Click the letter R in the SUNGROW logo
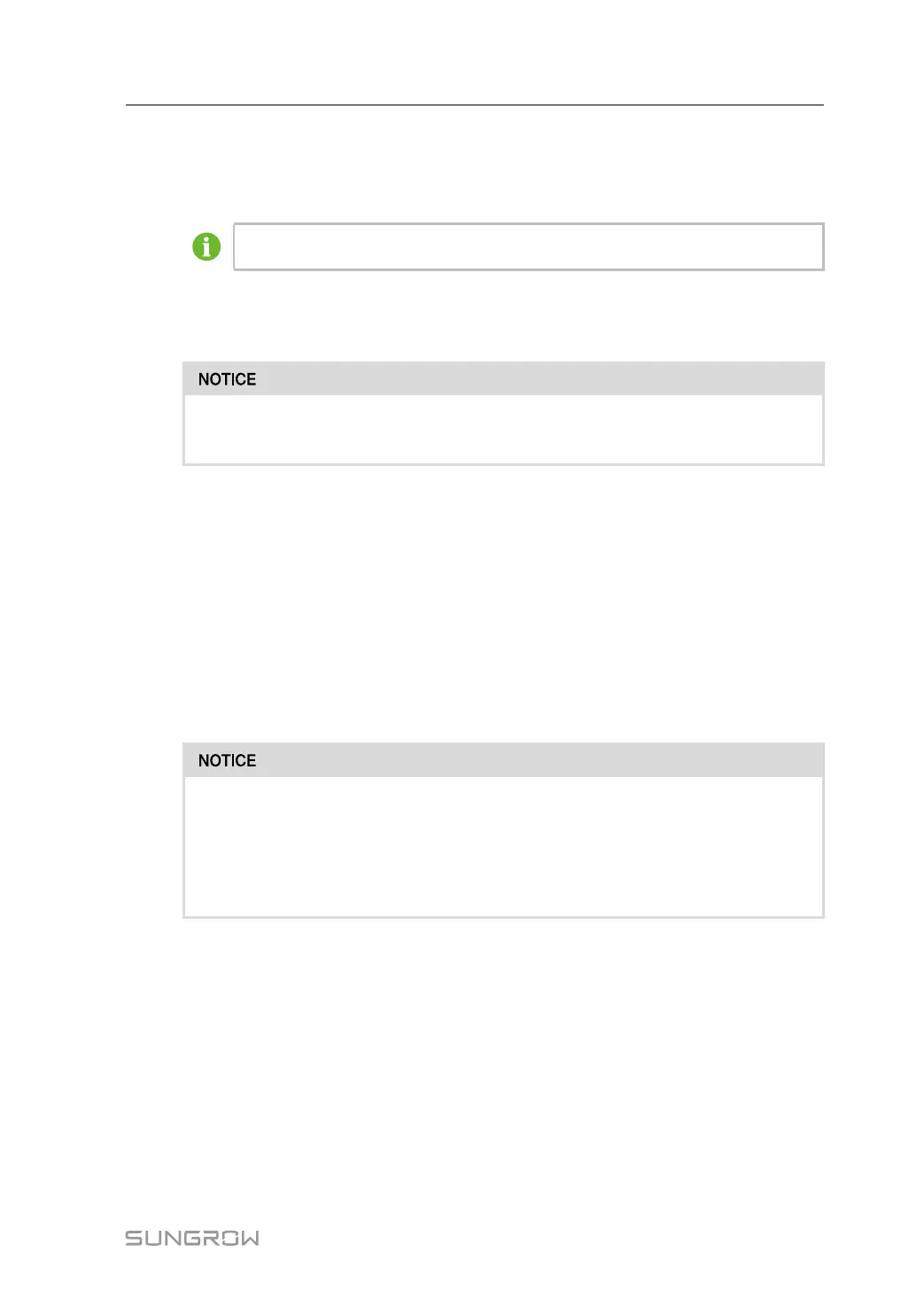This screenshot has height=1306, width=924. coord(210,1238)
